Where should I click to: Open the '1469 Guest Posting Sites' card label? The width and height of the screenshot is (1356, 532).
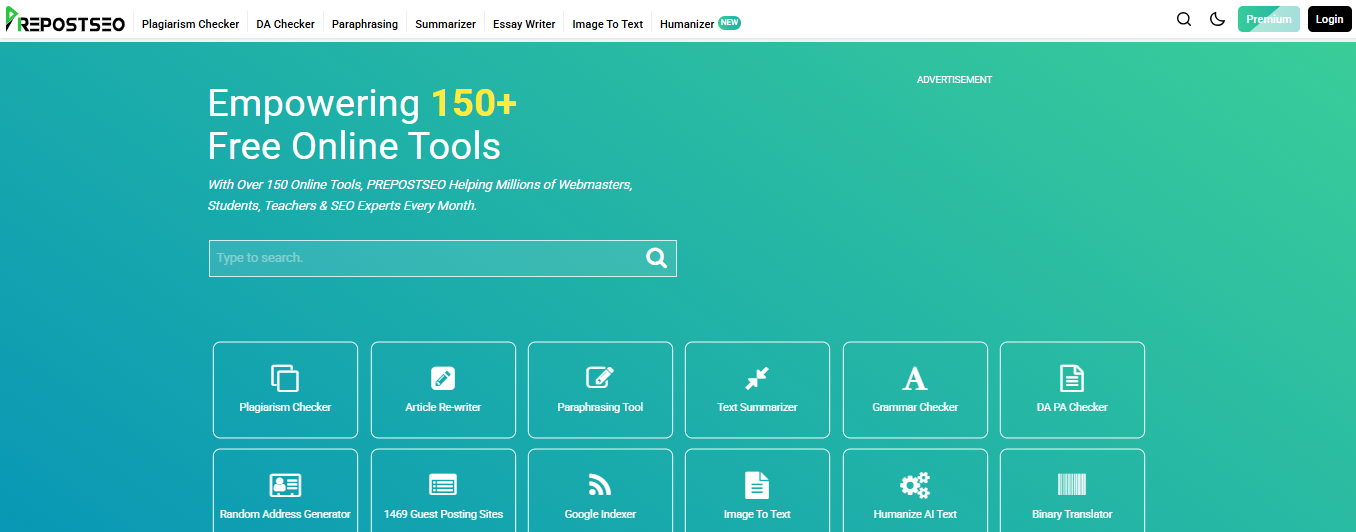(x=443, y=515)
